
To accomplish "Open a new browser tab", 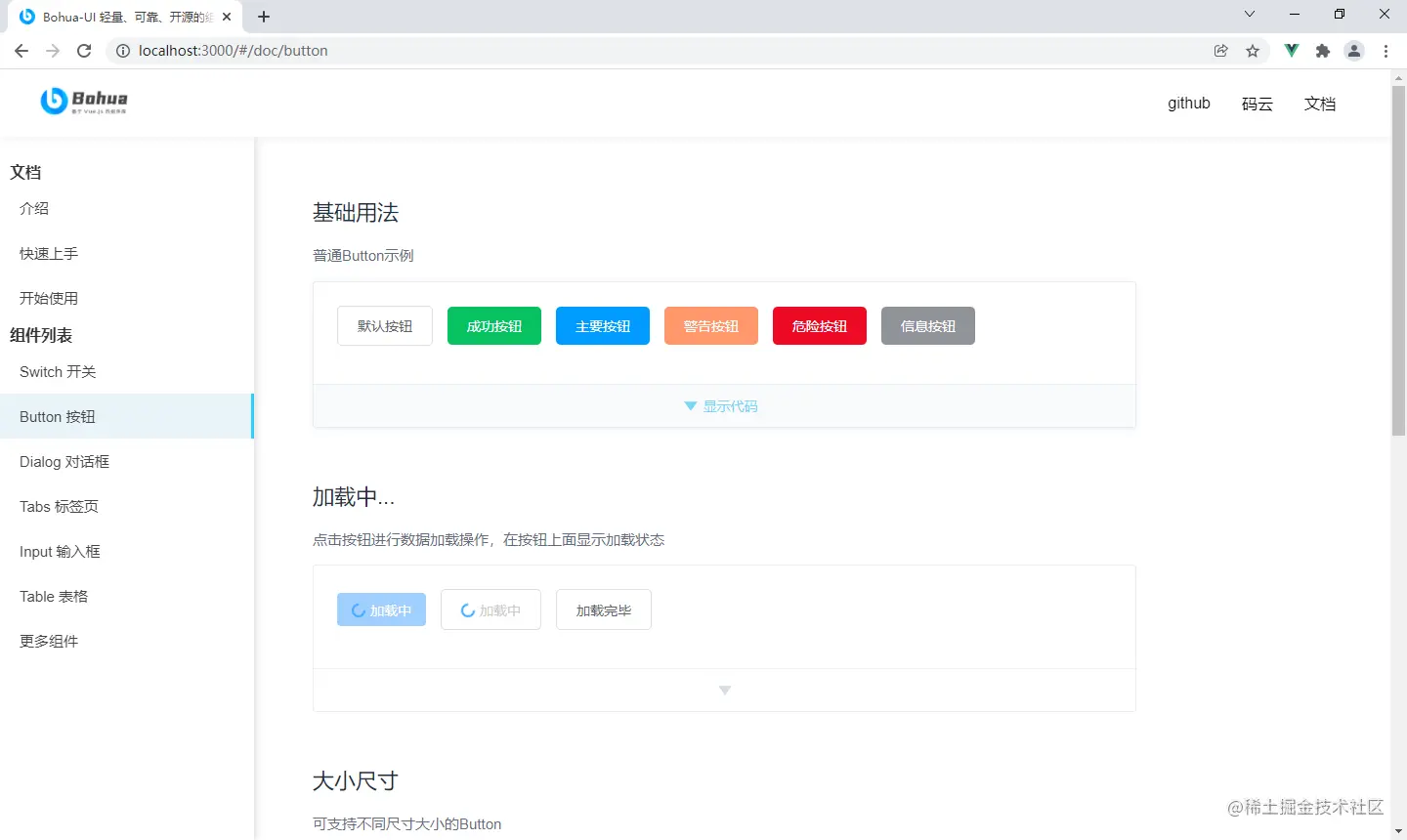I will 264,17.
